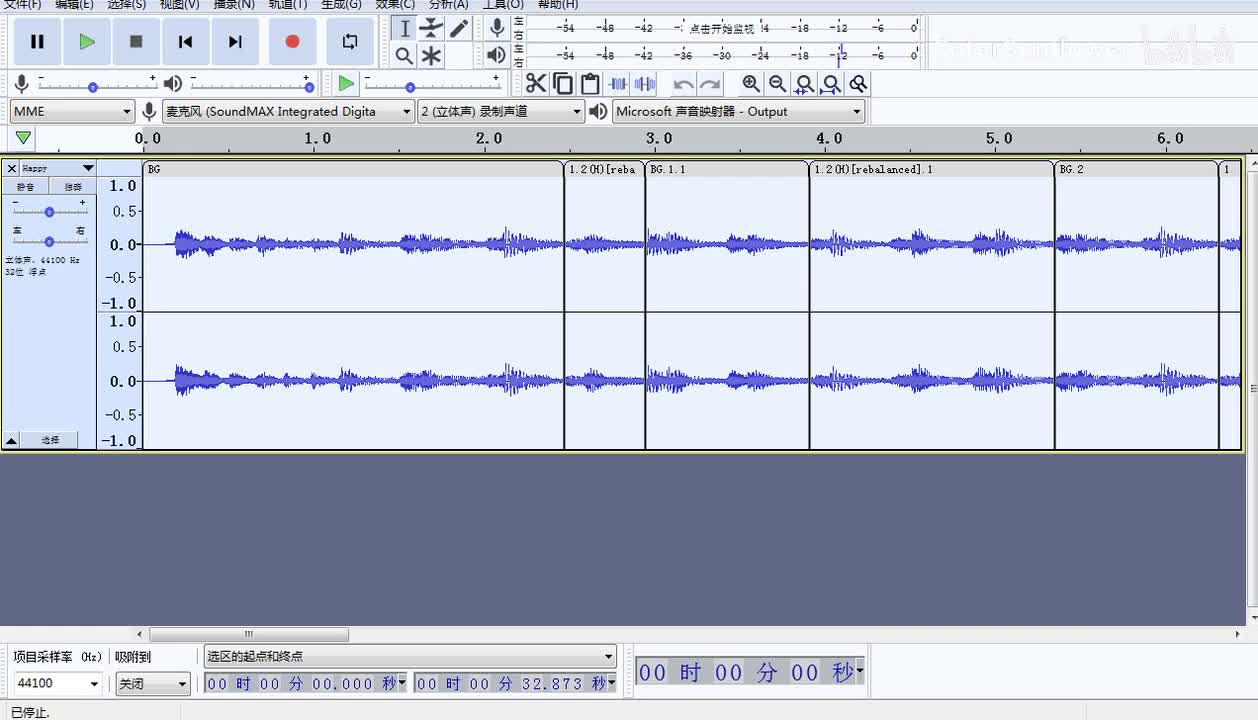The image size is (1258, 720).
Task: Start playback with the green Play button
Action: 87,41
